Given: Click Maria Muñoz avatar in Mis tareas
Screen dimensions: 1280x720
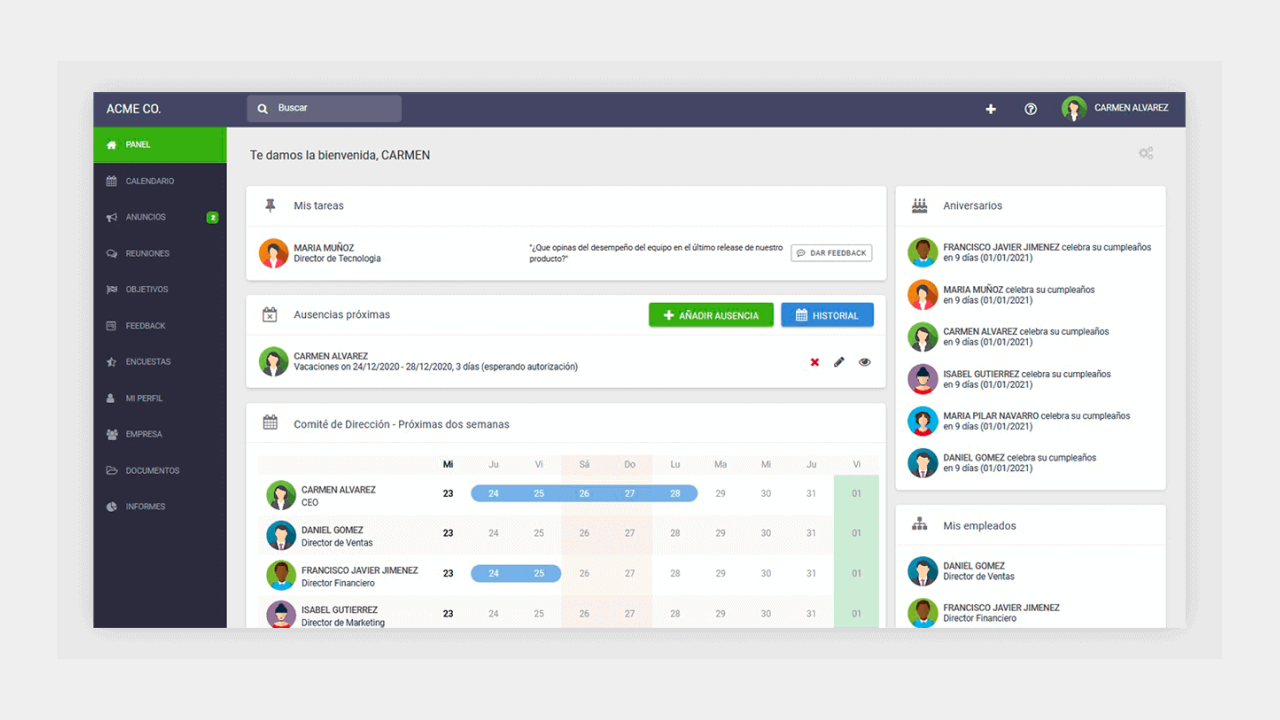Looking at the screenshot, I should (x=273, y=253).
